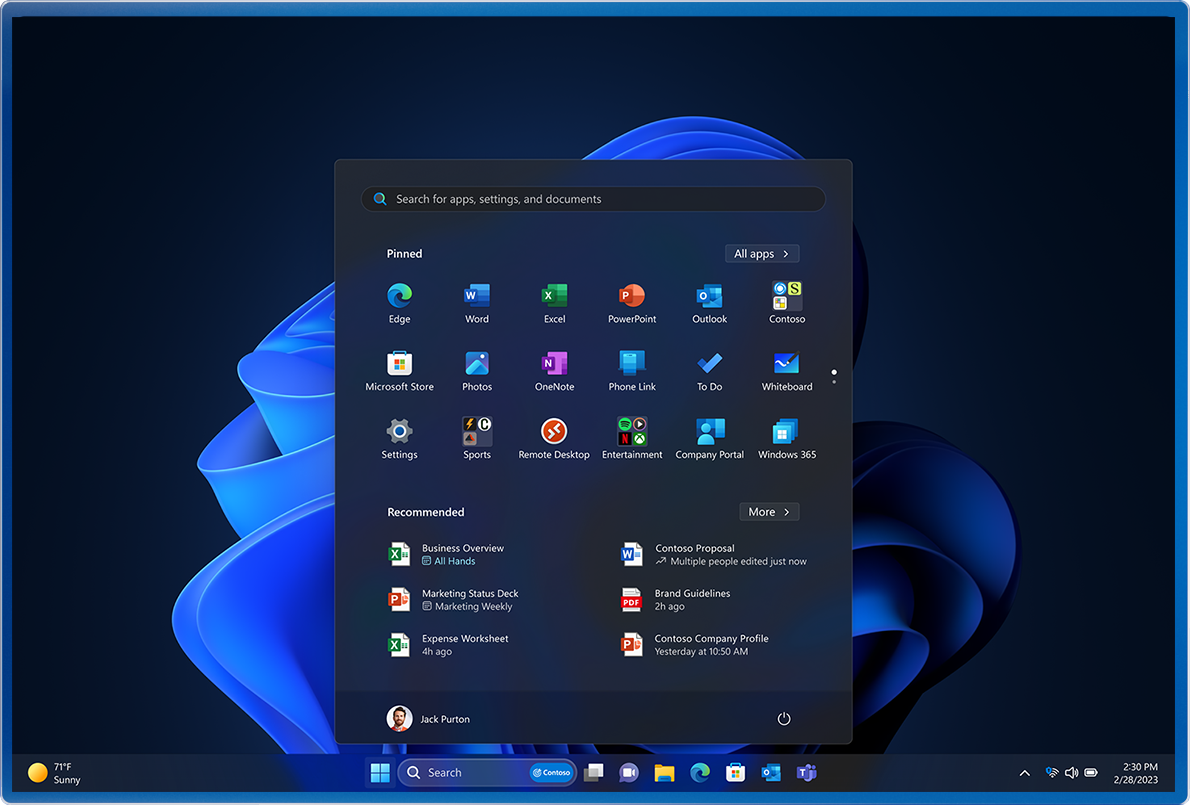
Task: Click the Start menu search field
Action: [x=593, y=199]
